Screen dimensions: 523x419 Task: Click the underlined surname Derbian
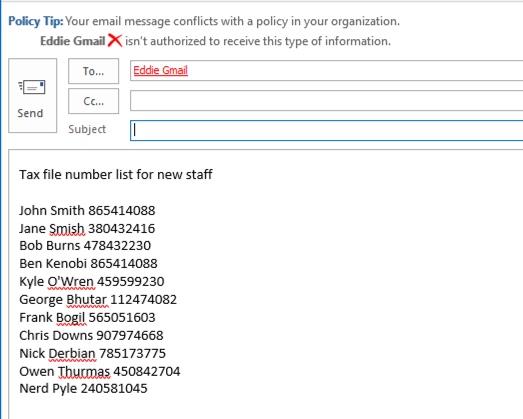point(72,354)
